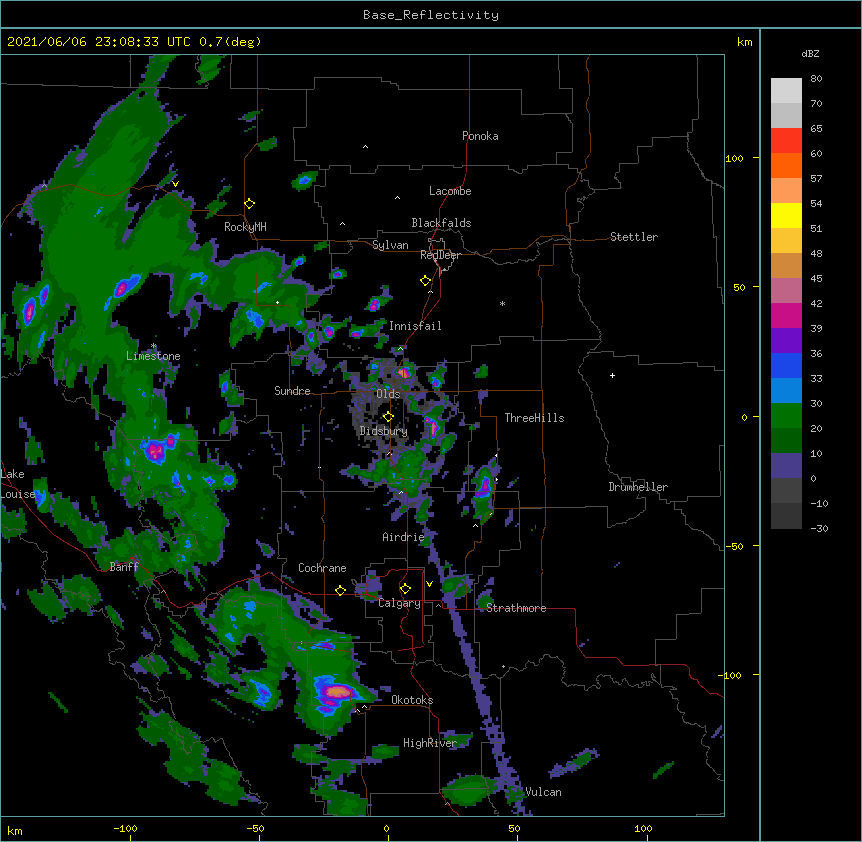The height and width of the screenshot is (842, 862).
Task: Click the pink storm core west of Okotoks
Action: (x=336, y=691)
